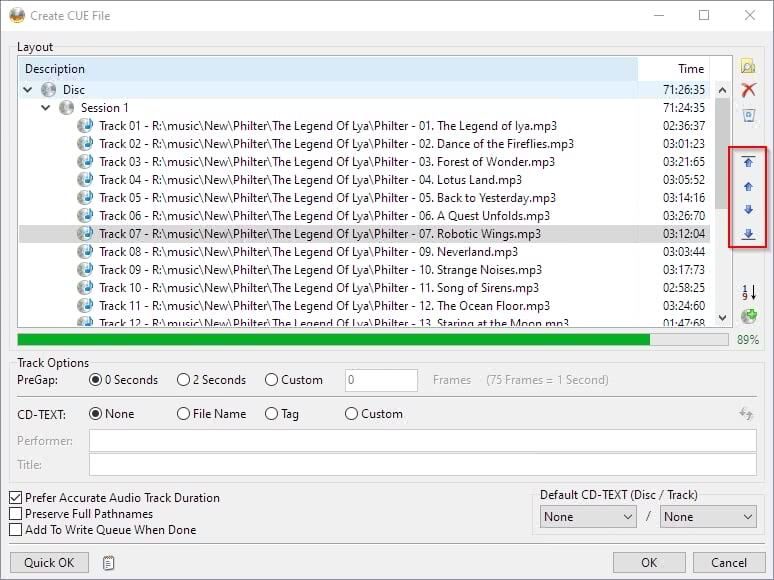Click the track list scrollbar up arrow
This screenshot has height=580, width=774.
point(722,90)
